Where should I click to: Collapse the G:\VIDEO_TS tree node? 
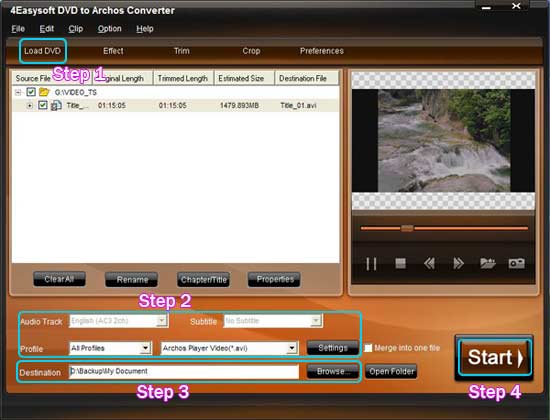point(18,92)
